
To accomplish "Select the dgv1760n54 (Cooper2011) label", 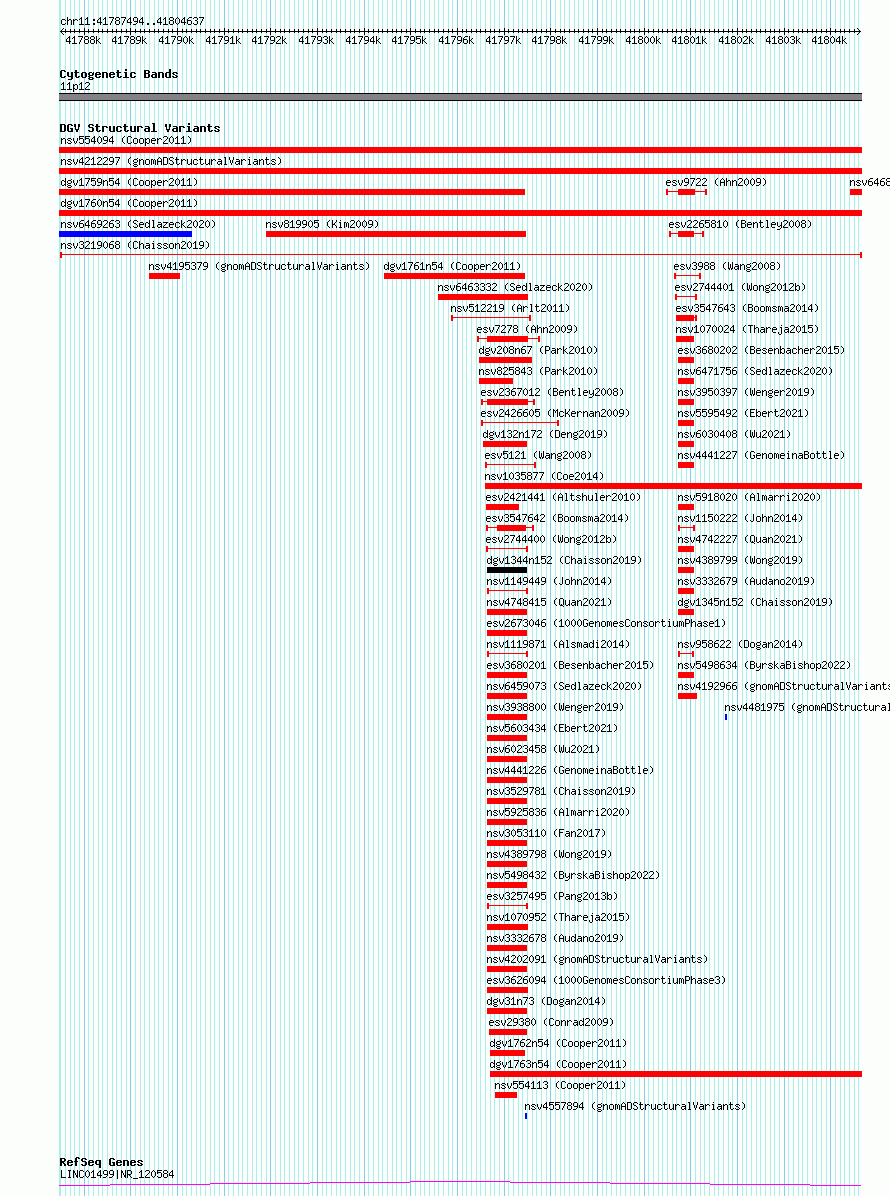I will [x=129, y=203].
